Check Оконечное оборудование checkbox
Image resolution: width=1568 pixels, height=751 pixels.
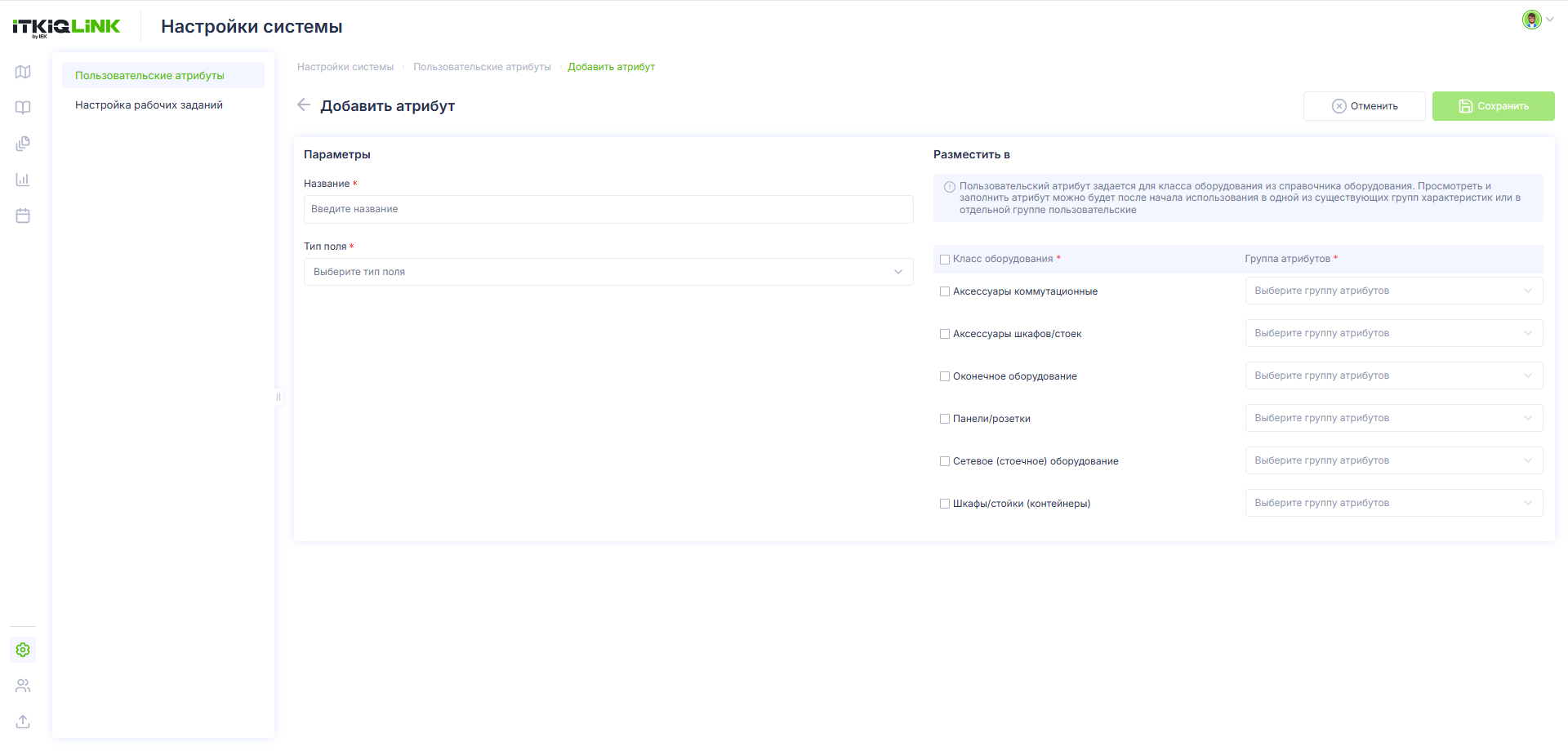(x=945, y=376)
